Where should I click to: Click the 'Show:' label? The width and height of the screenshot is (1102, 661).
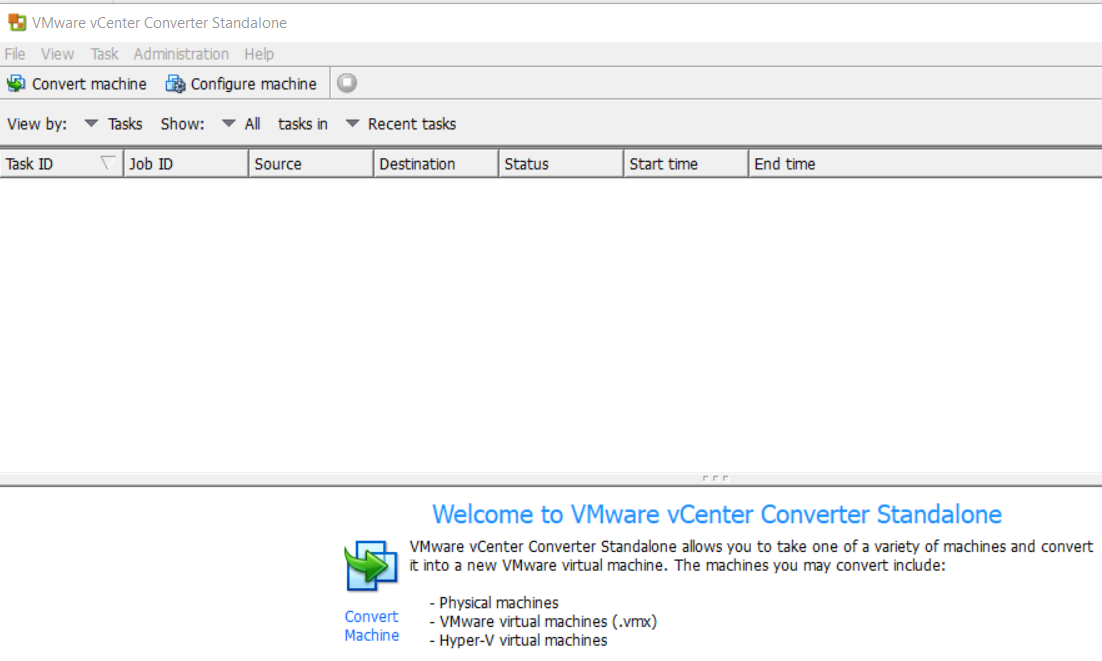(x=183, y=124)
